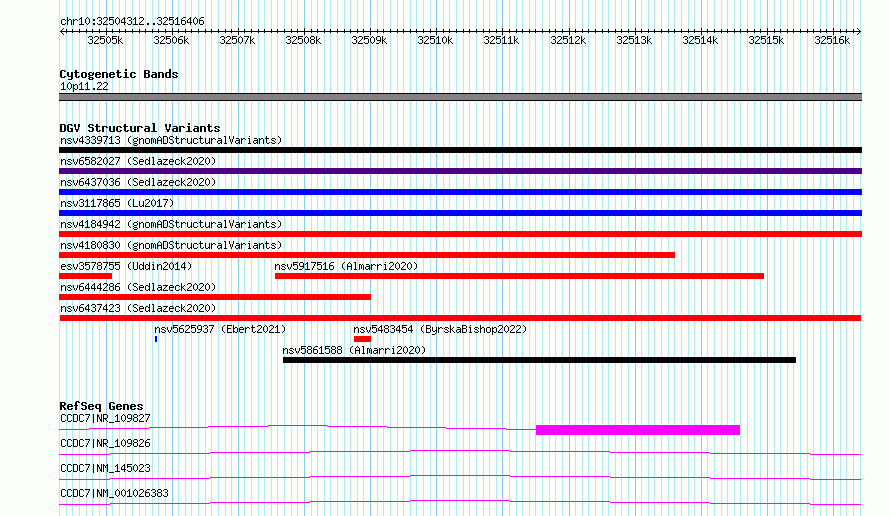Click the gray 10p11.22 cytogenetic band bar
This screenshot has width=890, height=516.
(460, 97)
